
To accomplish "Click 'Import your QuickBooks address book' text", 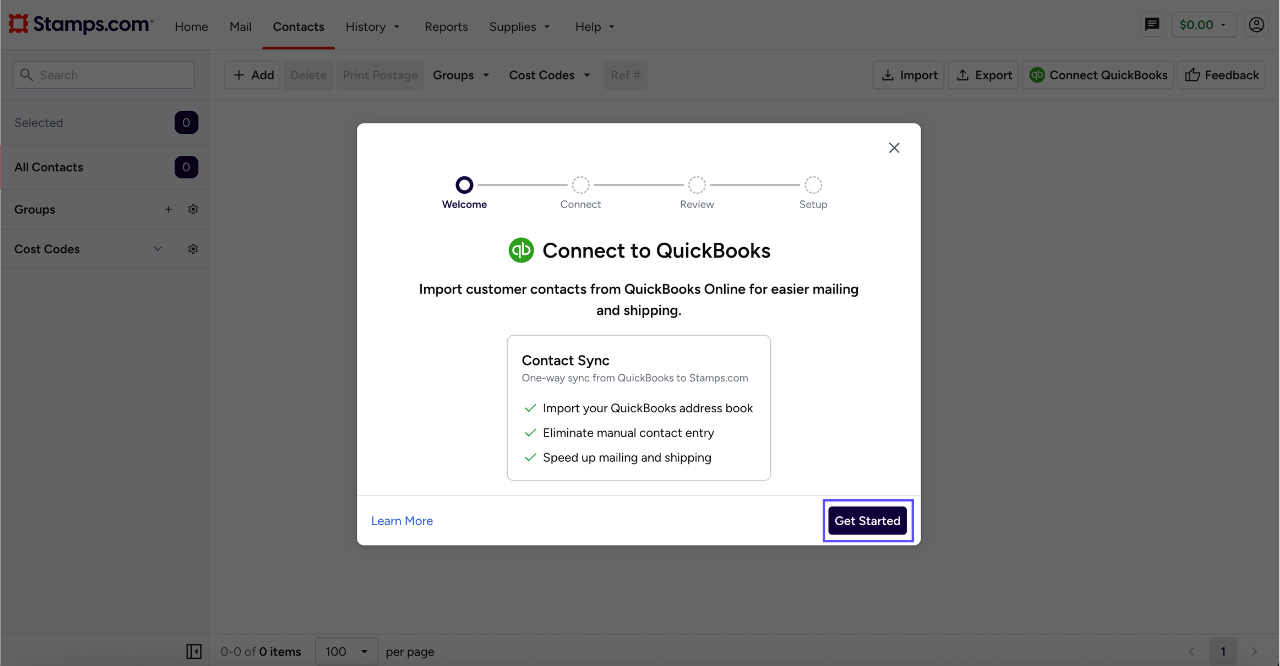I will pos(648,408).
